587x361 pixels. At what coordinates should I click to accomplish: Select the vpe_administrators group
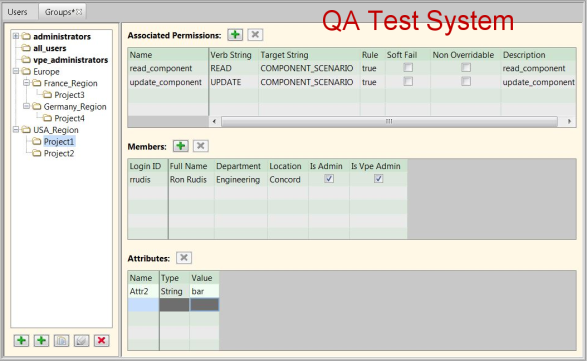click(70, 60)
